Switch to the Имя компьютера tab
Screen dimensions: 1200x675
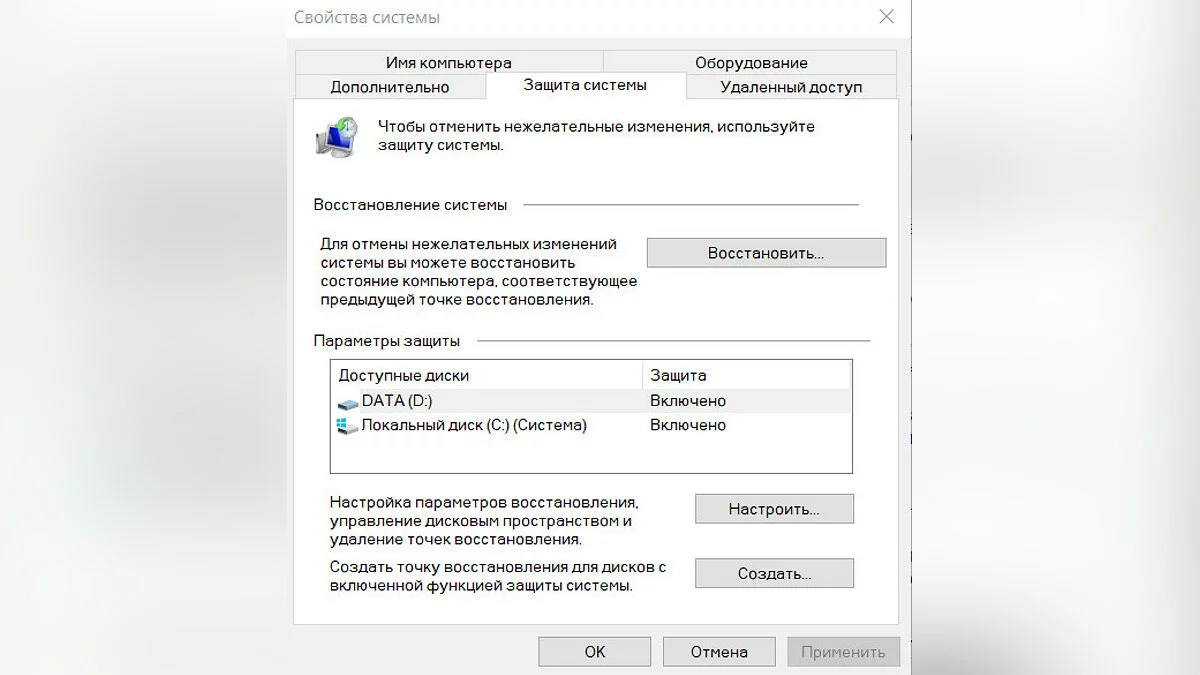coord(448,63)
